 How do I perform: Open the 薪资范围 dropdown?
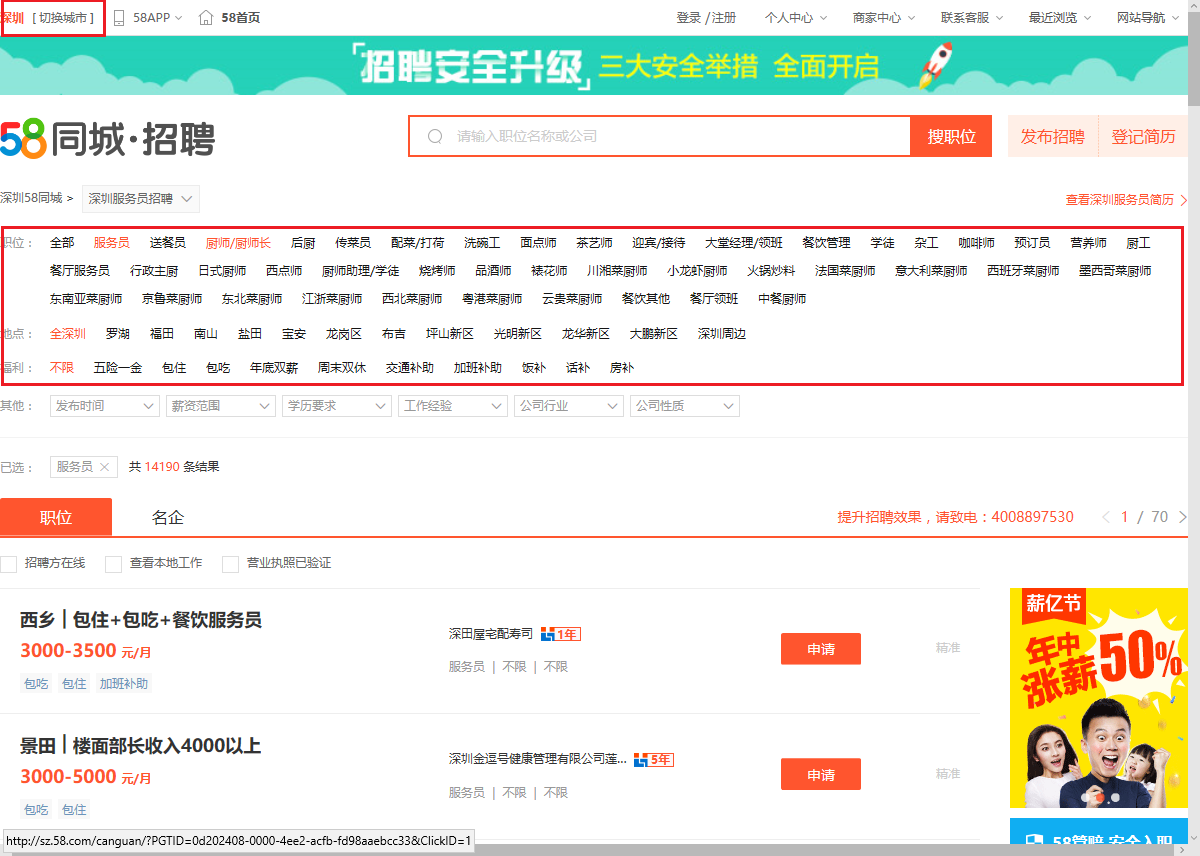tap(220, 406)
